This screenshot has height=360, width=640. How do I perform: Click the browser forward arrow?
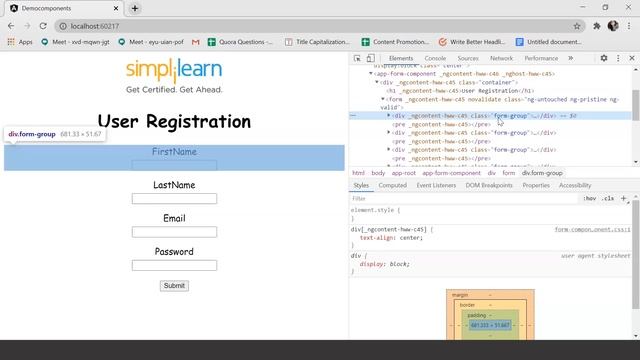[27, 26]
